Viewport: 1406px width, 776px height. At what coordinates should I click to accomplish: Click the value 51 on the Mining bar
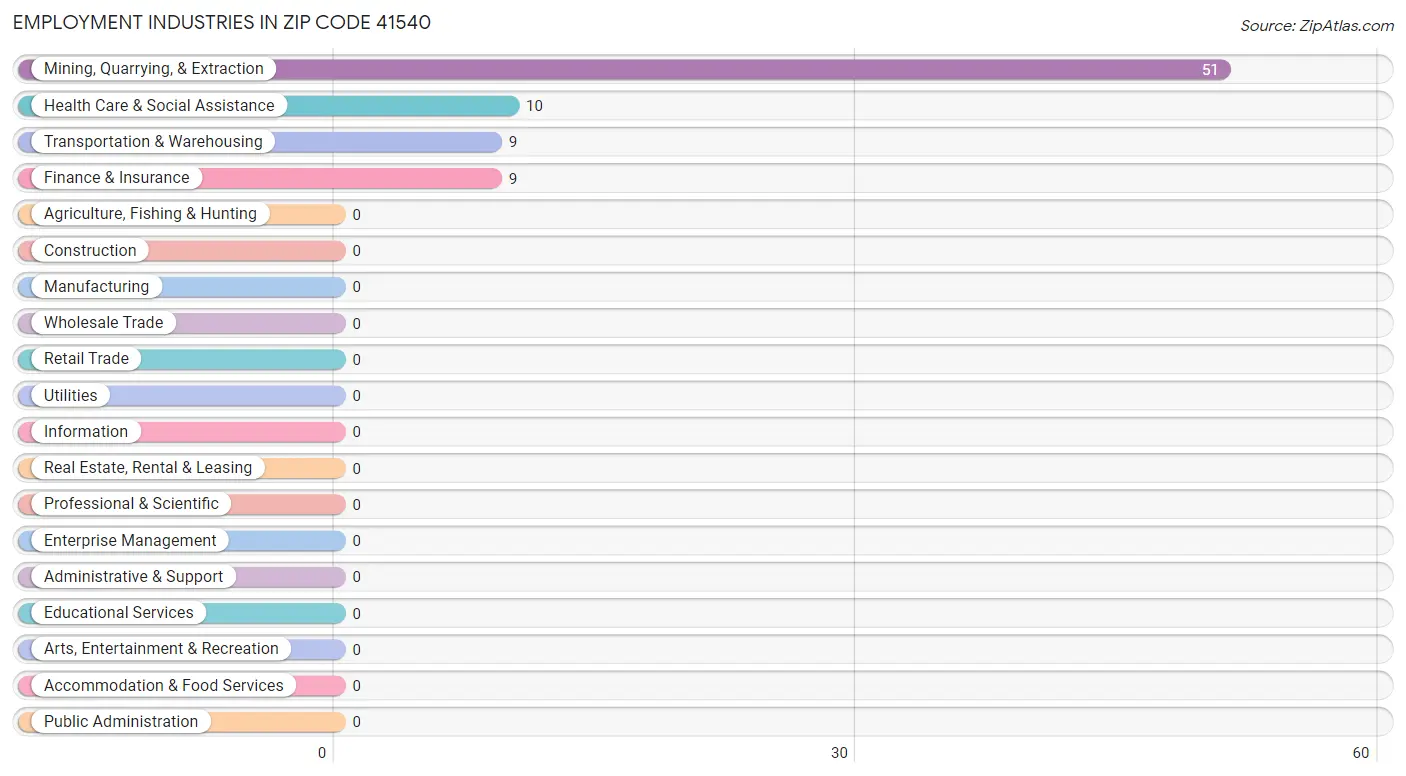(1210, 70)
